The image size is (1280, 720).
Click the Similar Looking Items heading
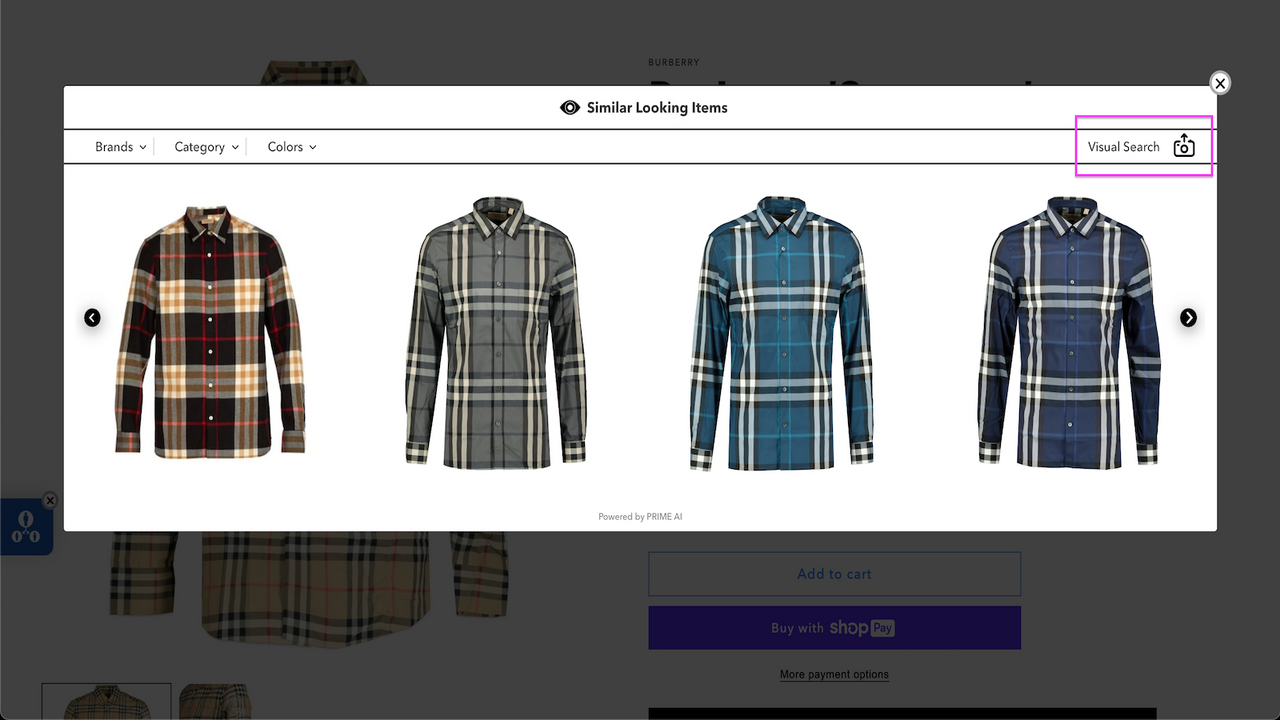[657, 108]
